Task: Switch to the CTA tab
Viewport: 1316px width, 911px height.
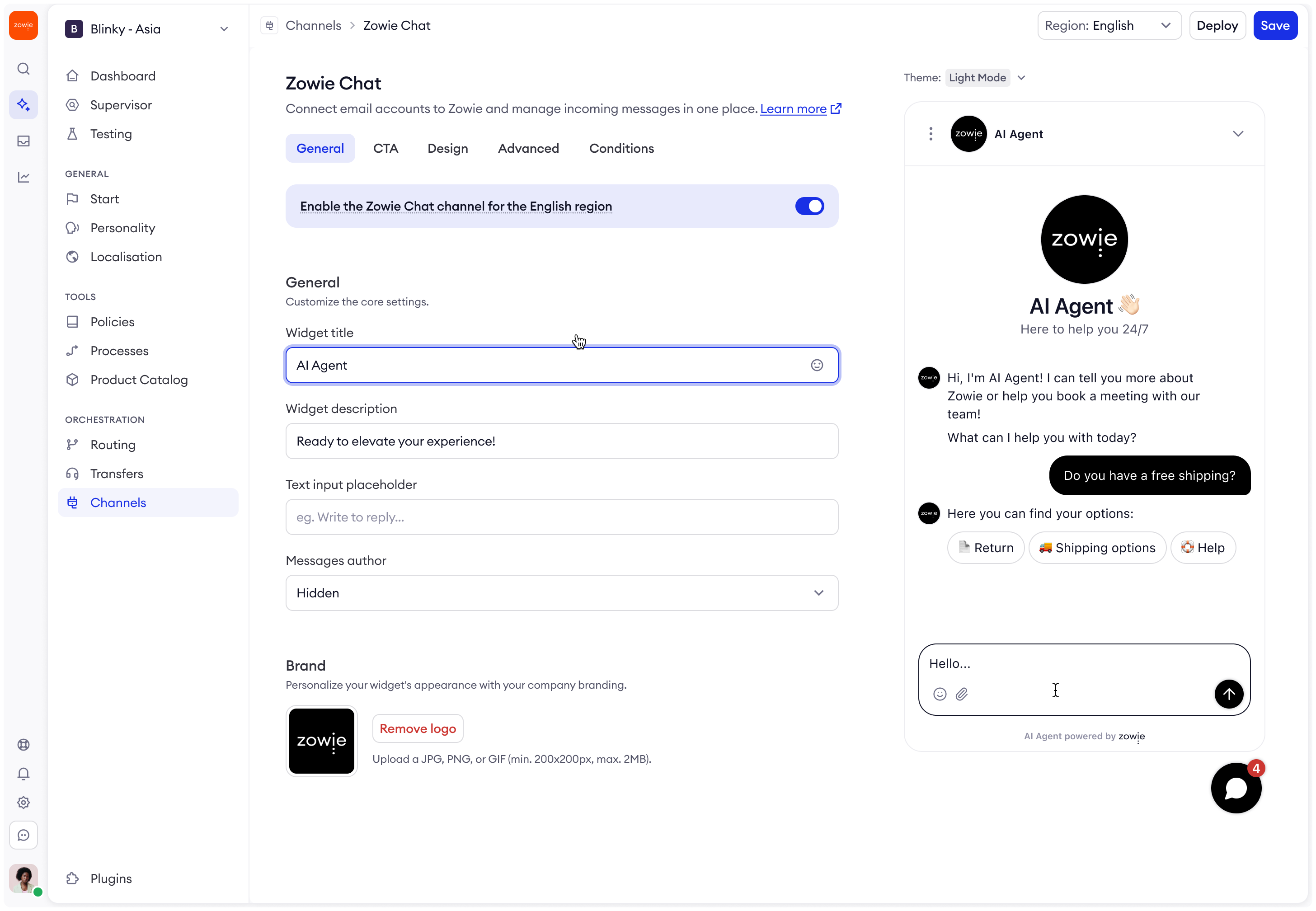Action: [386, 148]
